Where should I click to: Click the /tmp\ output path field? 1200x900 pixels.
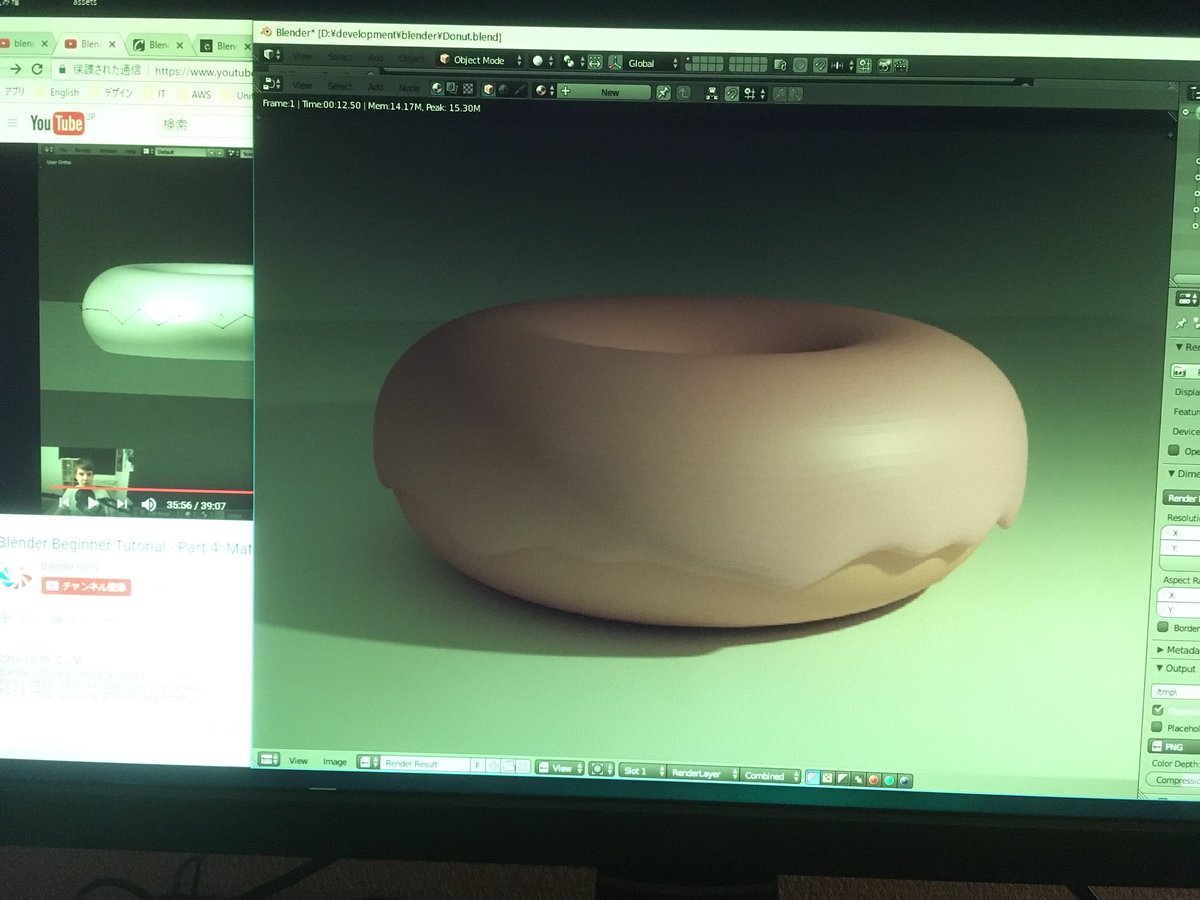pyautogui.click(x=1175, y=691)
